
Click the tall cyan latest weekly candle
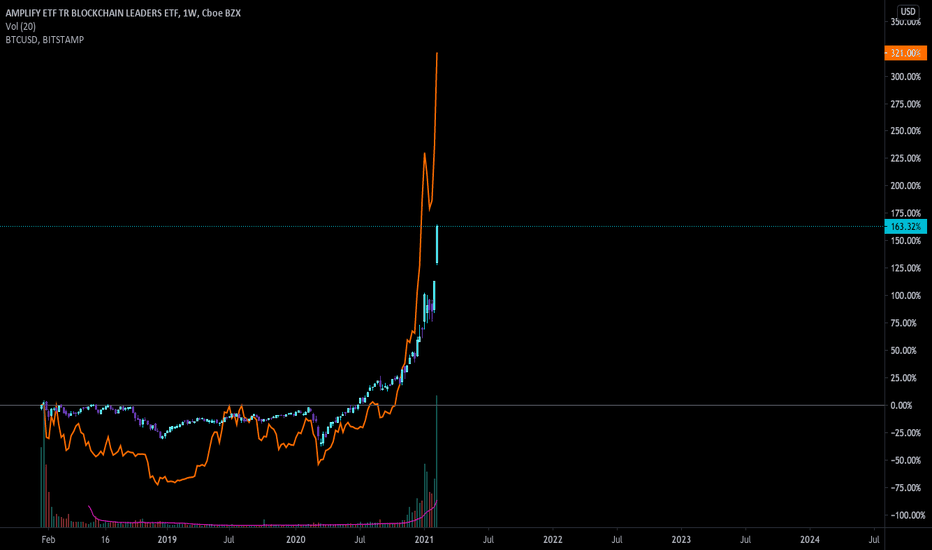[x=437, y=245]
